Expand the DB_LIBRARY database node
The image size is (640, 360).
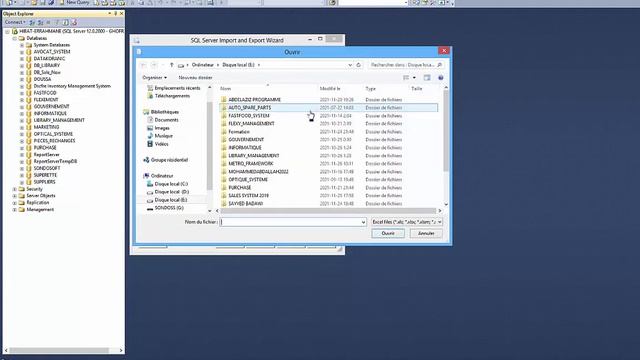coord(22,65)
